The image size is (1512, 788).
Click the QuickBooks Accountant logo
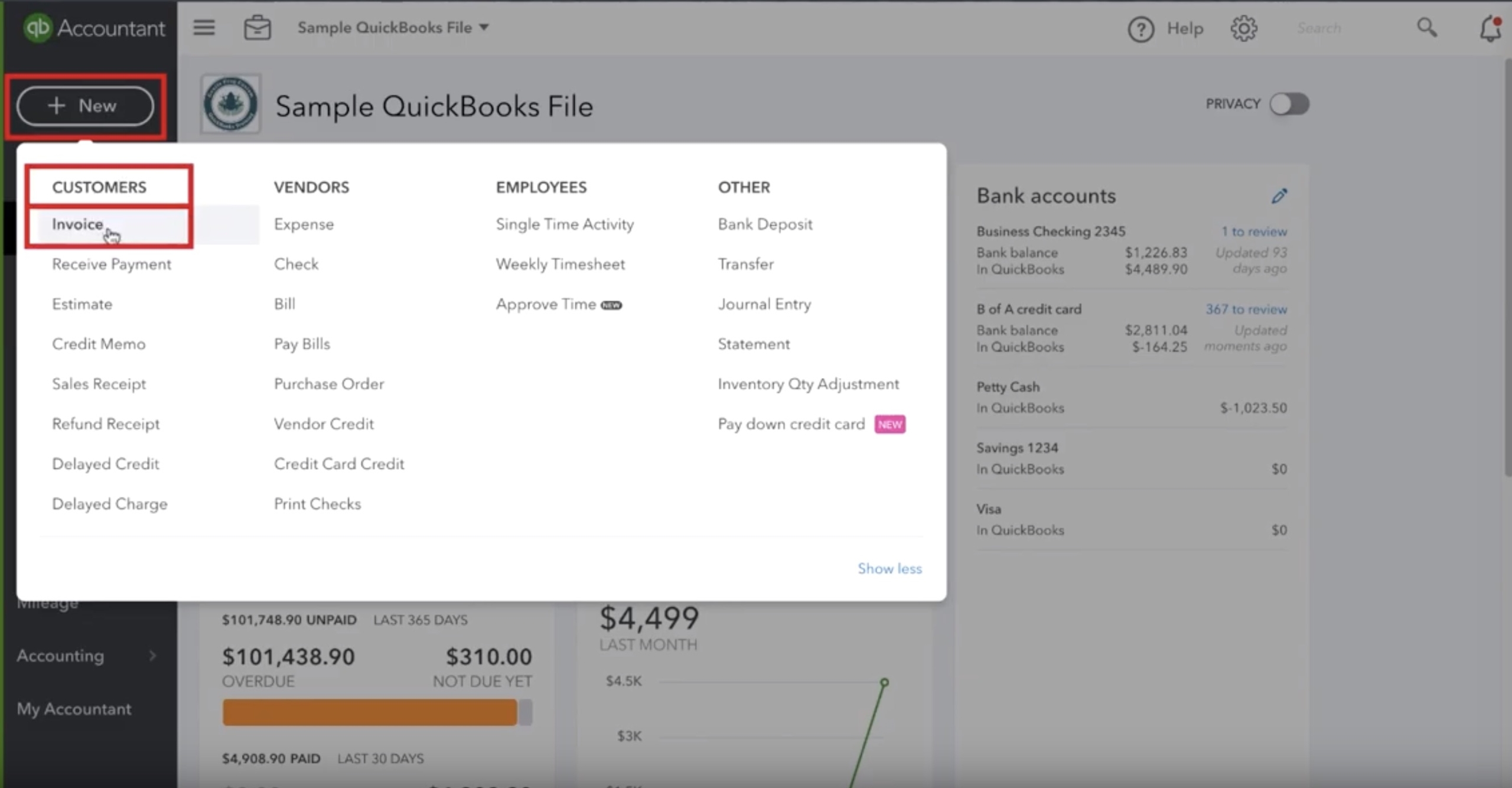(x=94, y=28)
